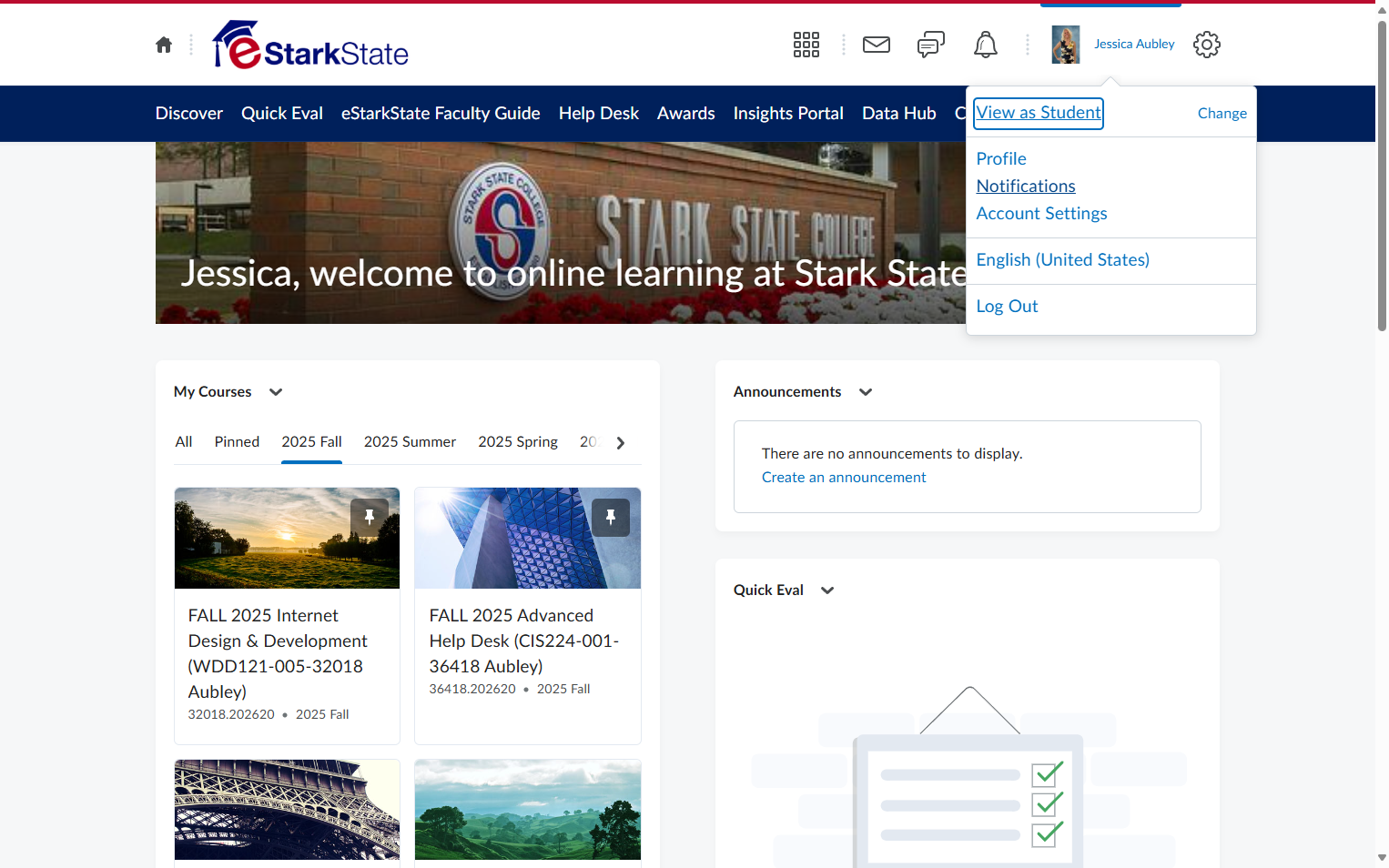The width and height of the screenshot is (1389, 868).
Task: Select the Pinned courses tab
Action: [x=237, y=442]
